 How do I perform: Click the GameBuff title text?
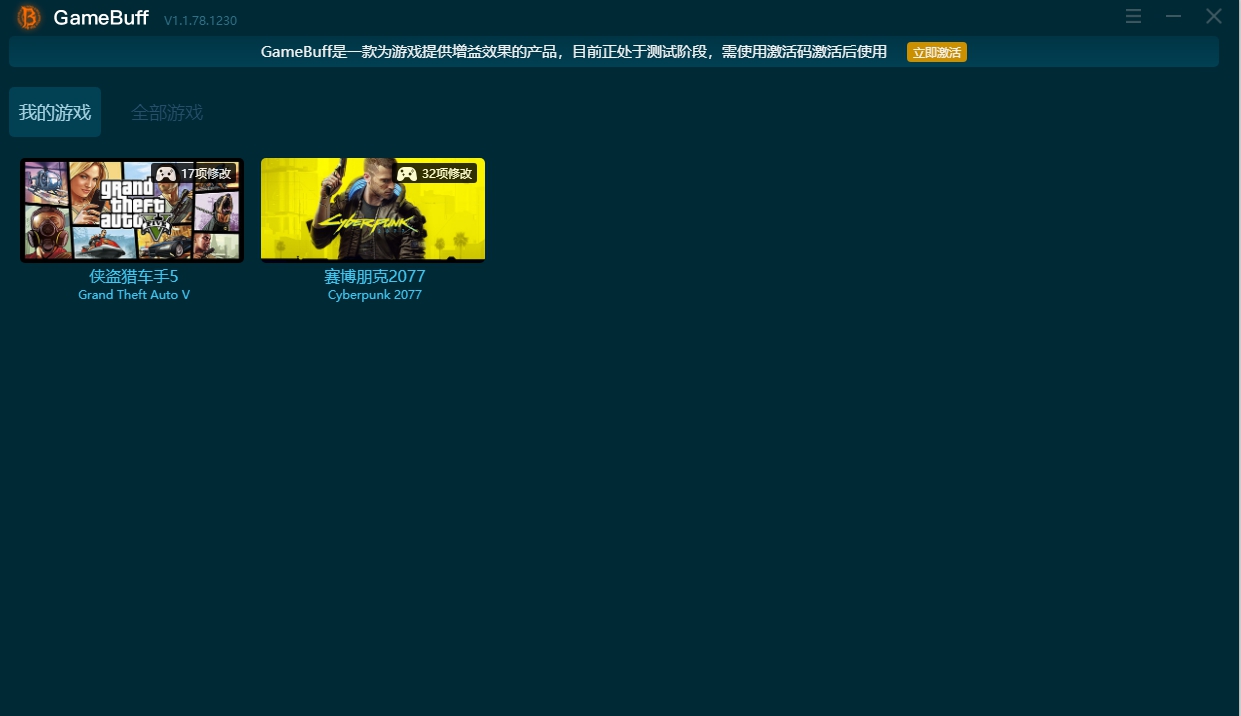pos(100,17)
